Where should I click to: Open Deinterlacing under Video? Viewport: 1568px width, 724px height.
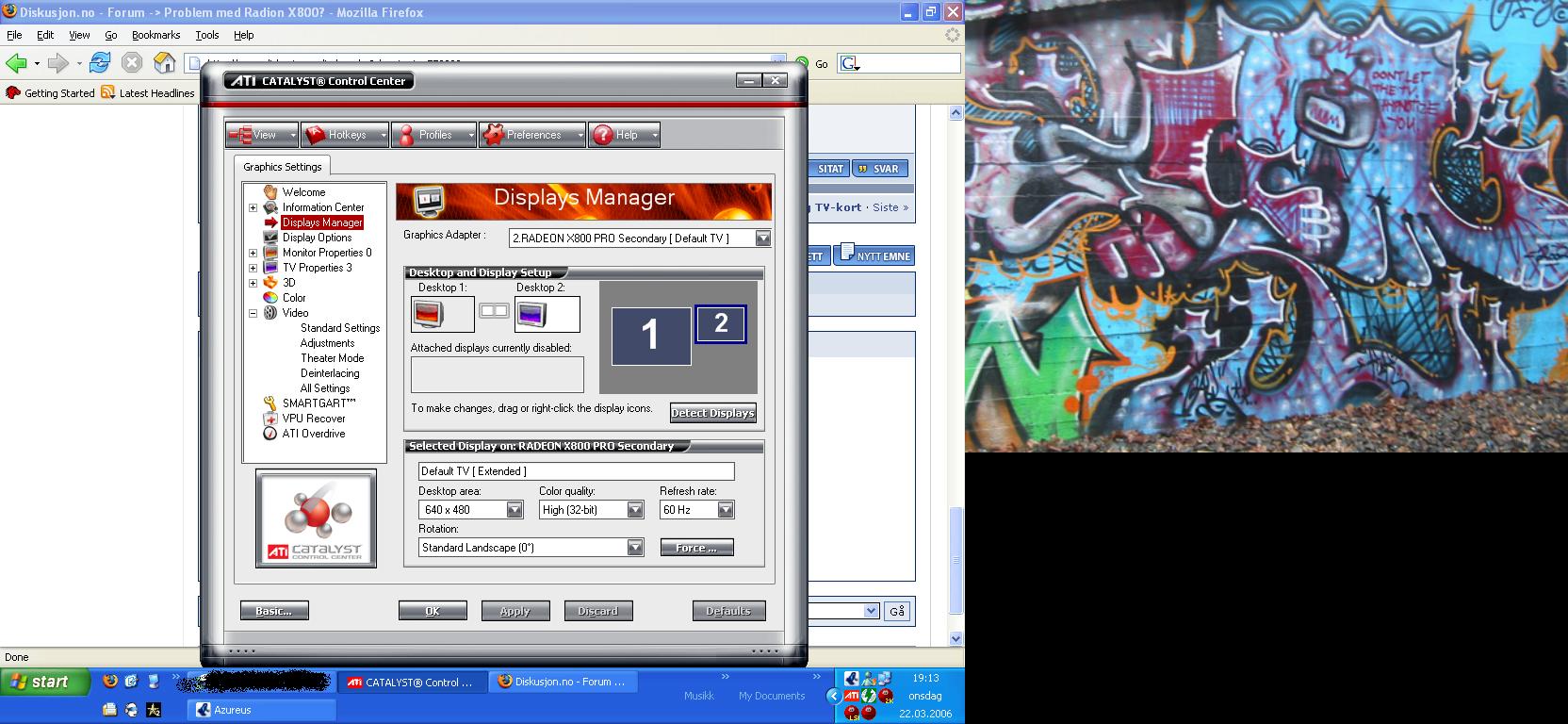(330, 373)
